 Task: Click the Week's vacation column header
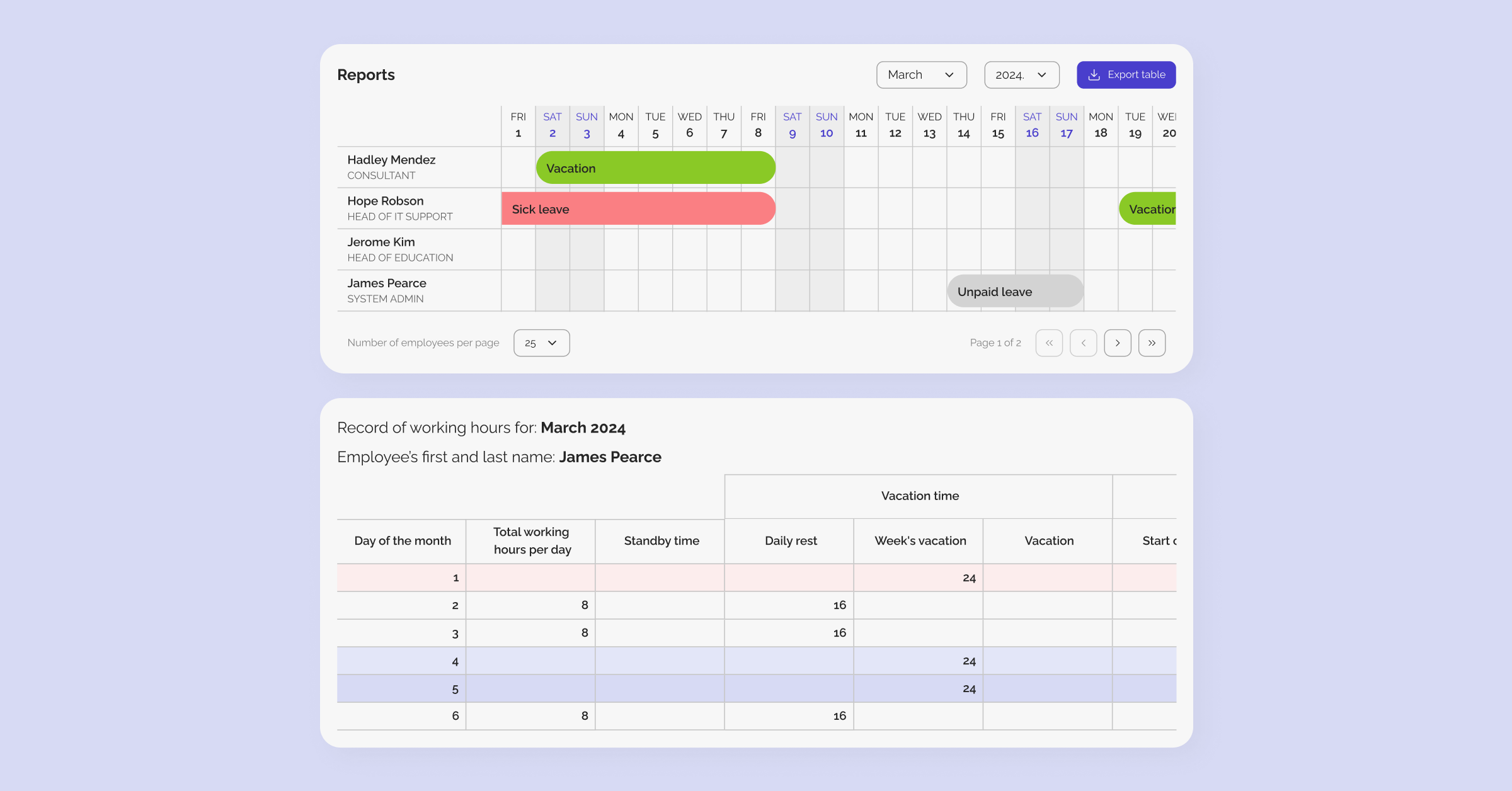pyautogui.click(x=920, y=541)
